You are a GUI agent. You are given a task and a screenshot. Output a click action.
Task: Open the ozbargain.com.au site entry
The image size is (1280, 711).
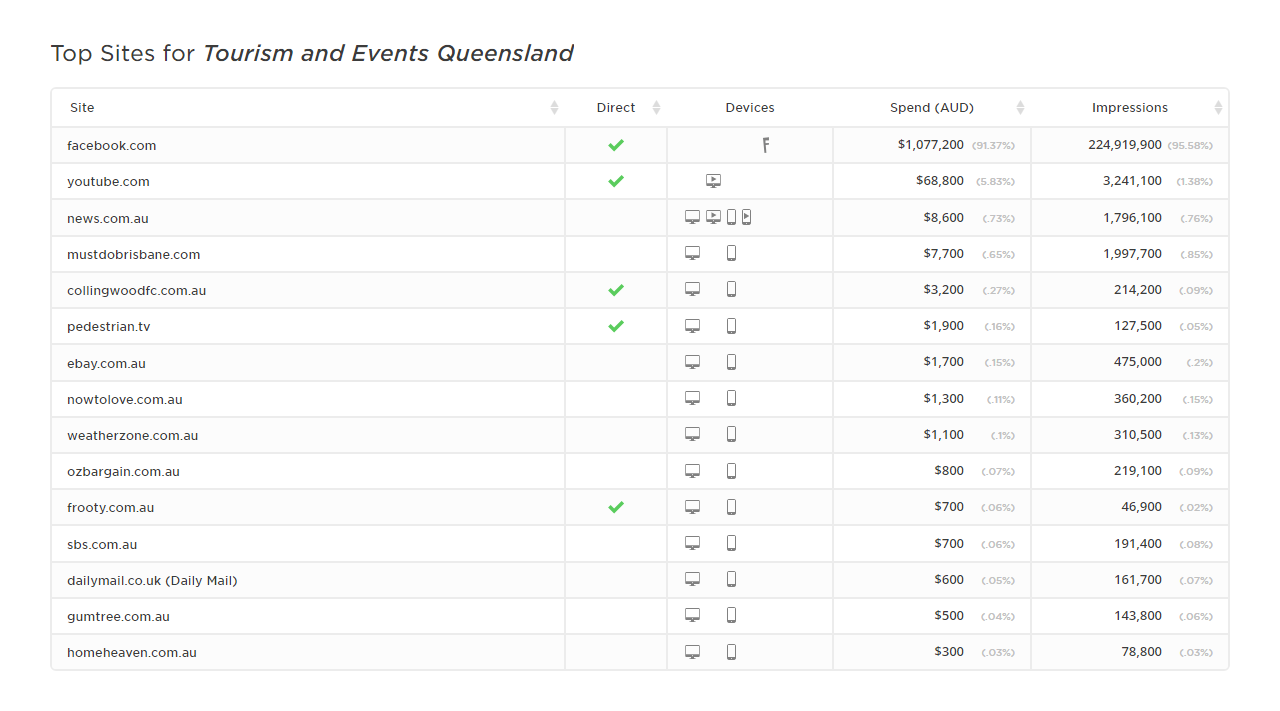click(124, 471)
